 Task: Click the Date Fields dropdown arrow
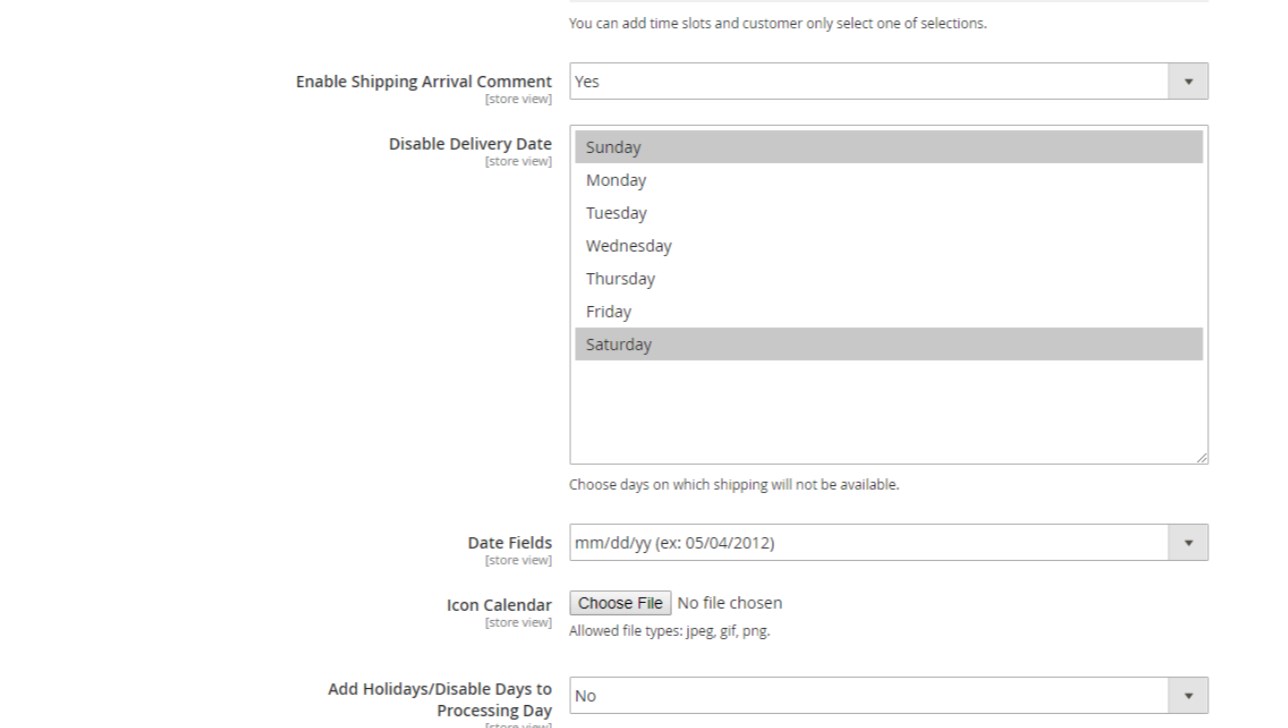point(1188,543)
